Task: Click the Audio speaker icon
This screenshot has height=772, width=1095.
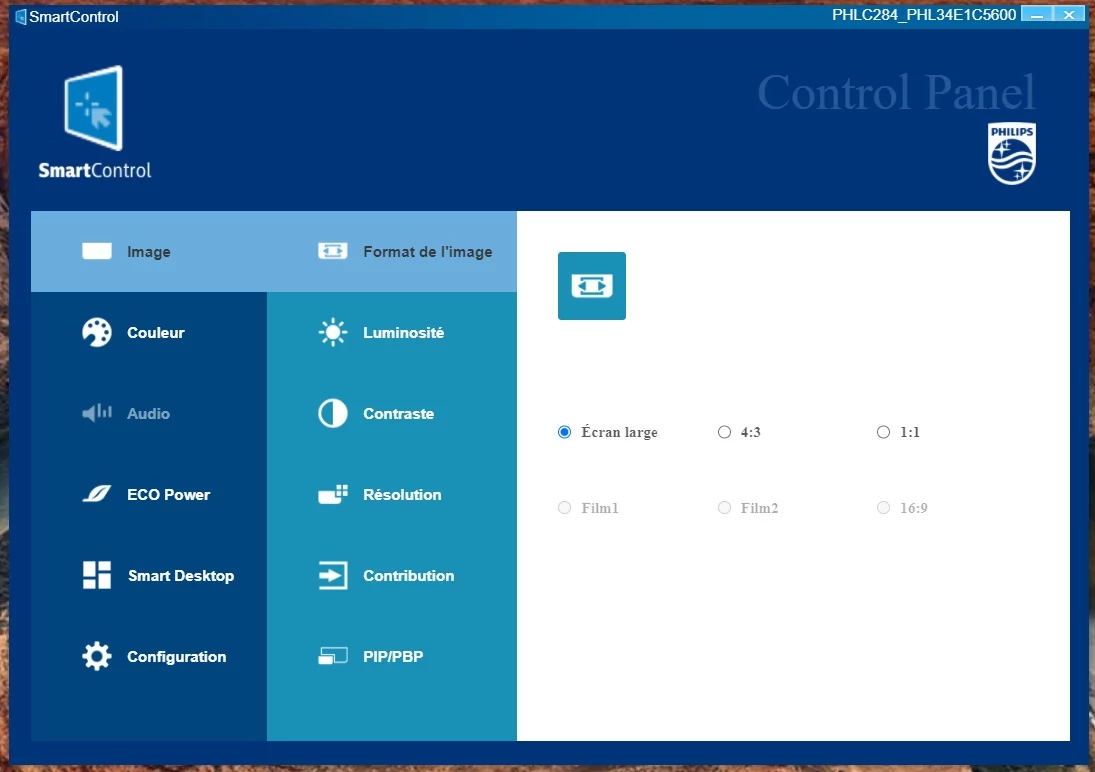Action: coord(96,413)
